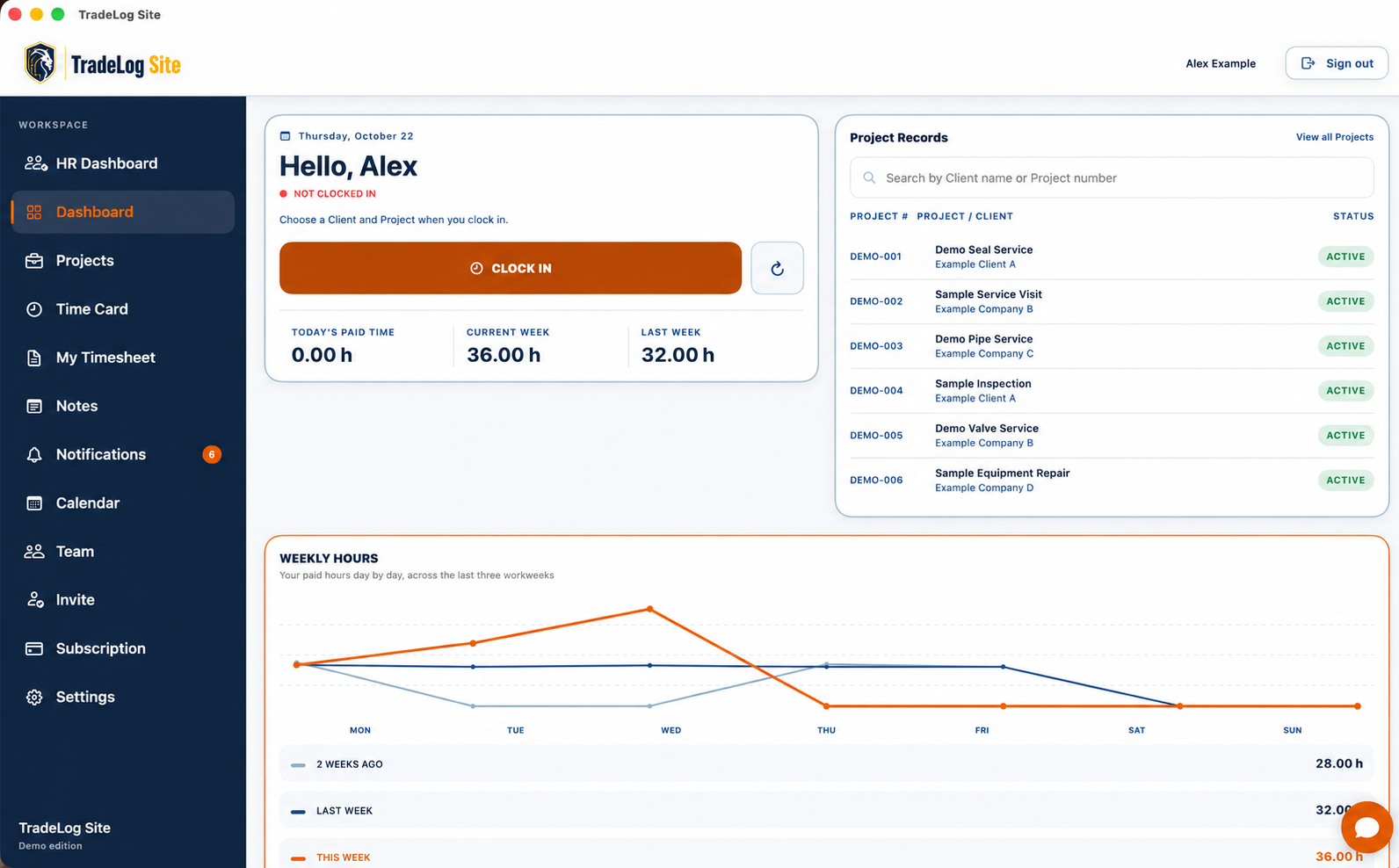Click the STATUS column header

pyautogui.click(x=1353, y=216)
